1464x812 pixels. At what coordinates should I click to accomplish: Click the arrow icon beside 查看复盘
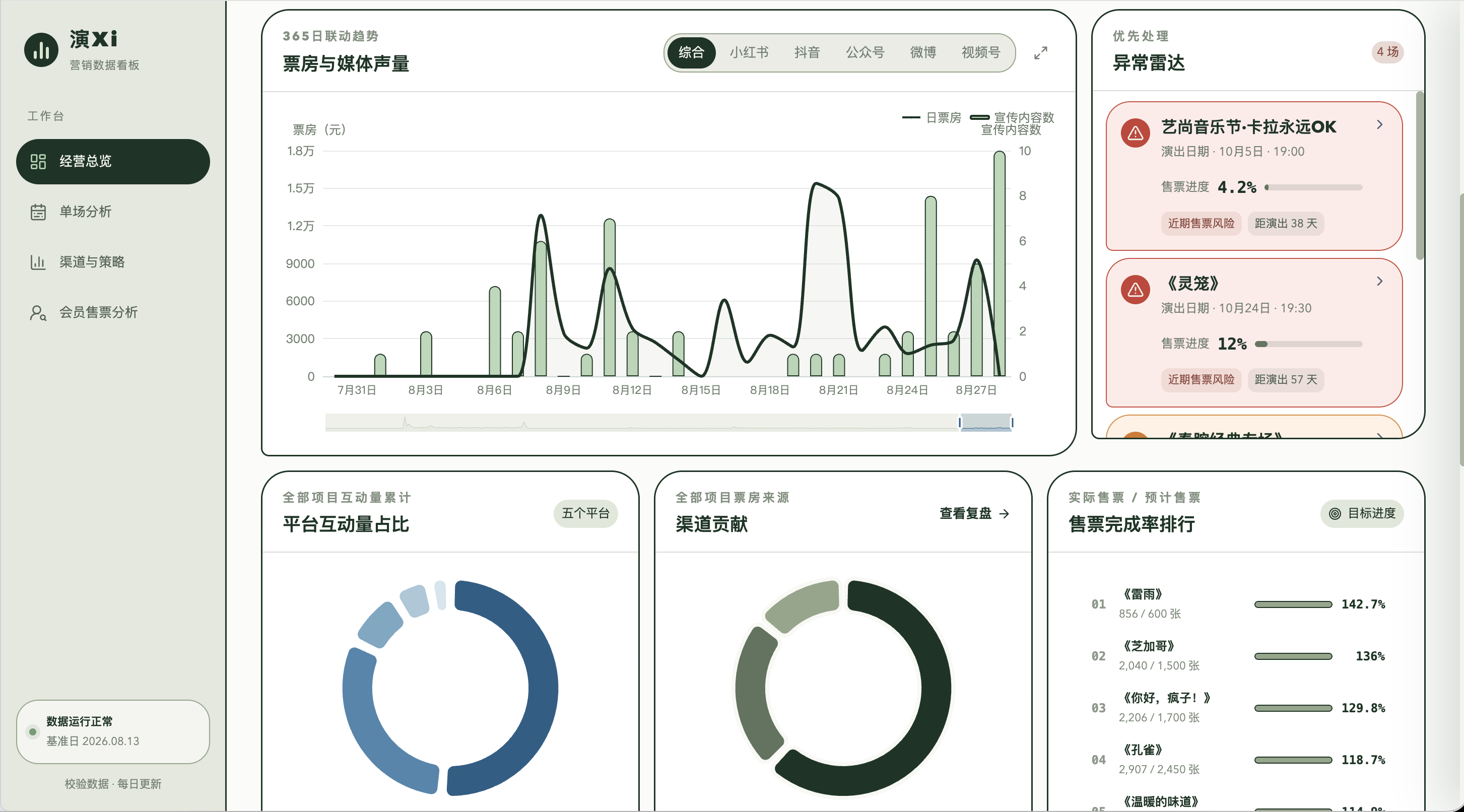[x=1004, y=514]
